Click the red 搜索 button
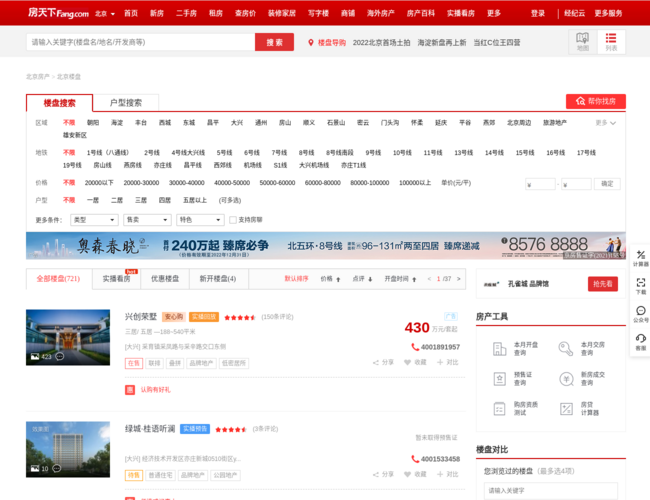Screen dimensions: 650x500 [274, 42]
